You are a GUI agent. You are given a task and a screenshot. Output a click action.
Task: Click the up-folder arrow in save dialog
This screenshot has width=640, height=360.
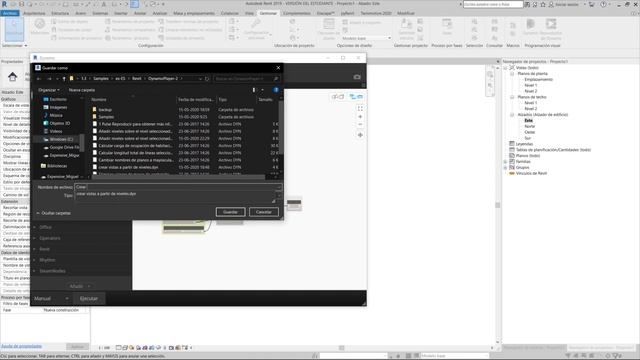[x=64, y=78]
